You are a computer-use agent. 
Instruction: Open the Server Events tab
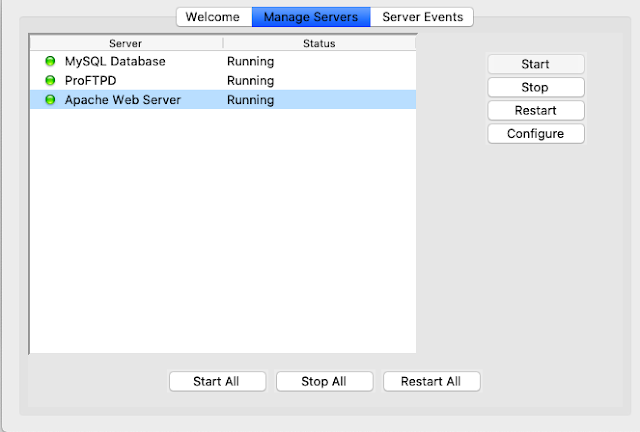pyautogui.click(x=422, y=17)
